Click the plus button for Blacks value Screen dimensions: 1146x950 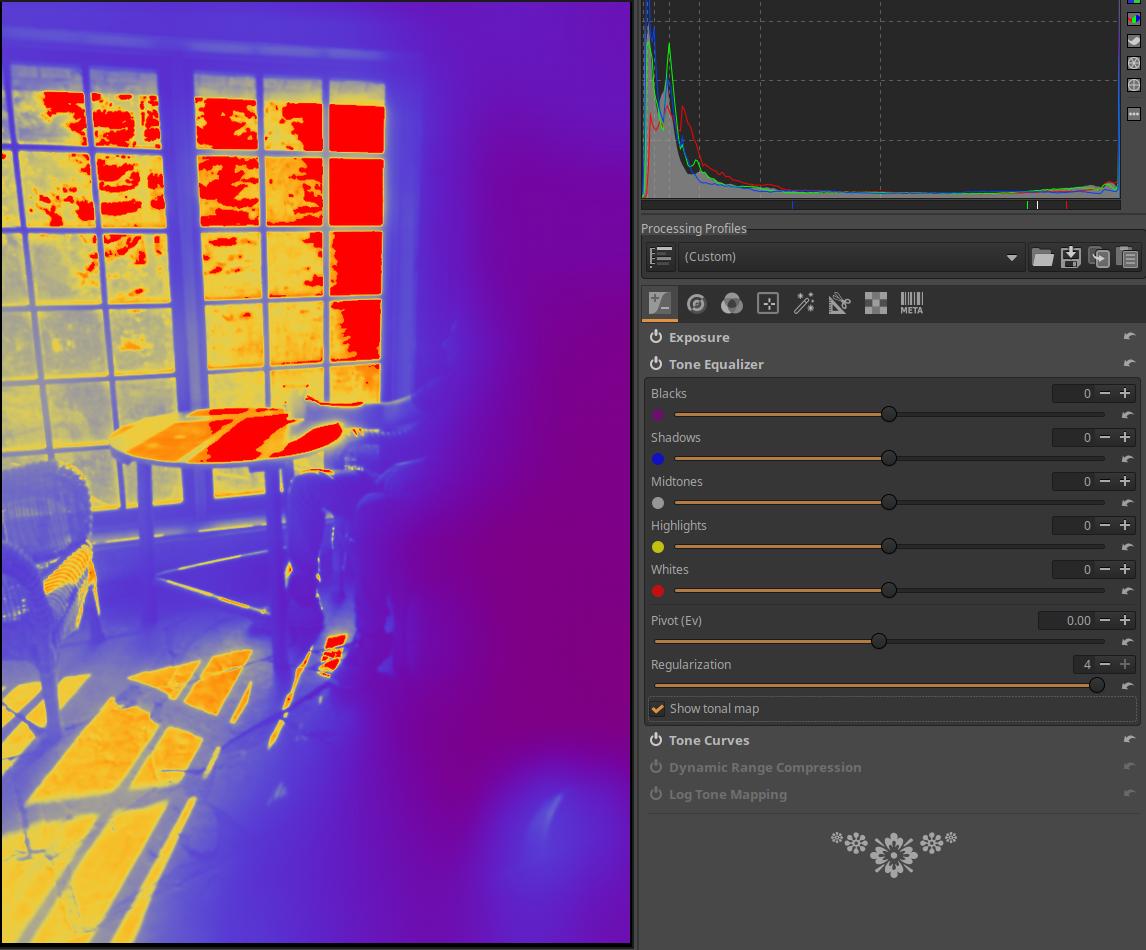point(1125,394)
